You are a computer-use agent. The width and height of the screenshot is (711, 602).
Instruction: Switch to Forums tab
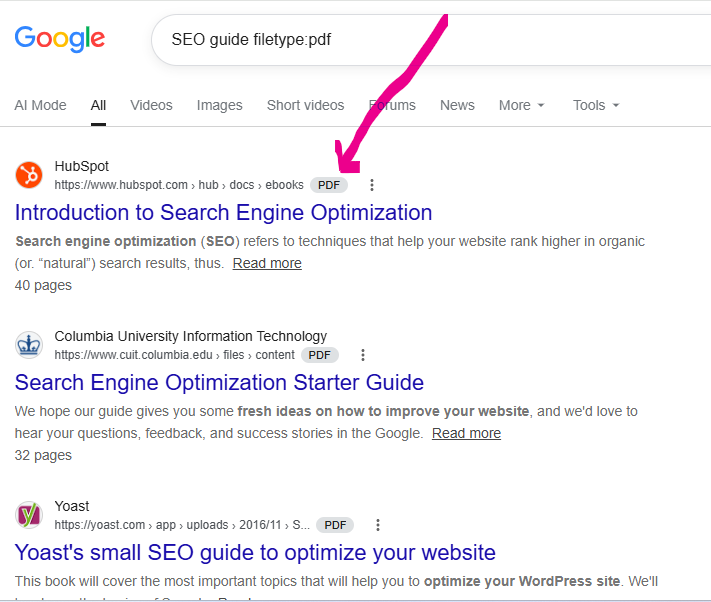(392, 105)
